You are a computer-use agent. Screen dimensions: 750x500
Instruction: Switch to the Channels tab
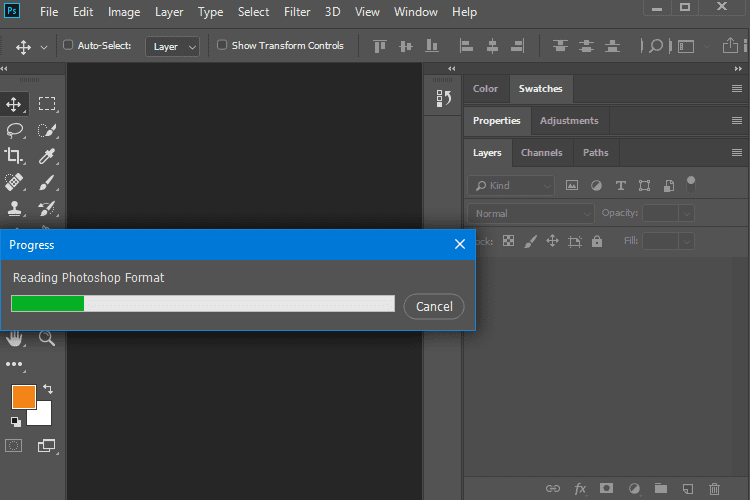(x=541, y=153)
